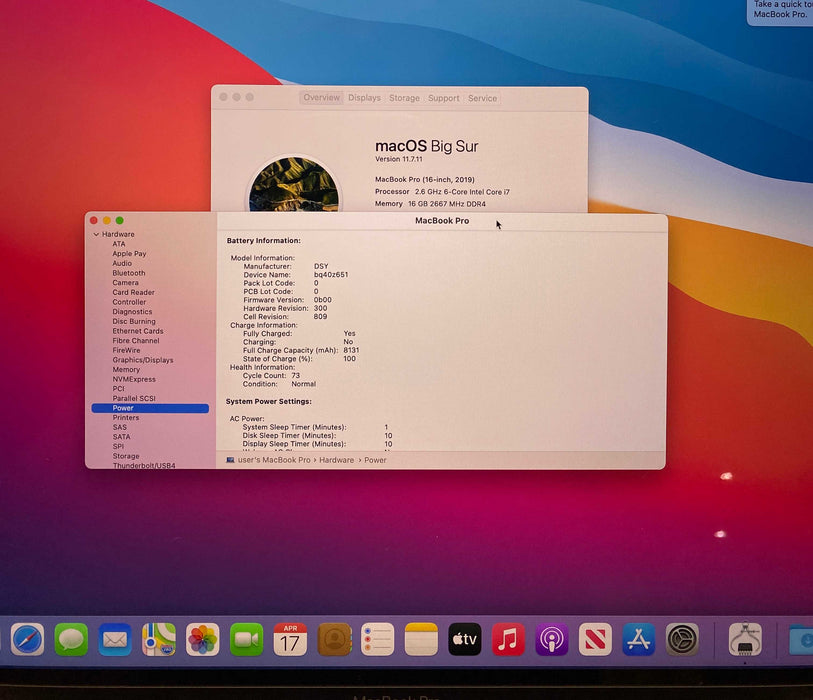Click Hardware in path bar

pyautogui.click(x=337, y=460)
